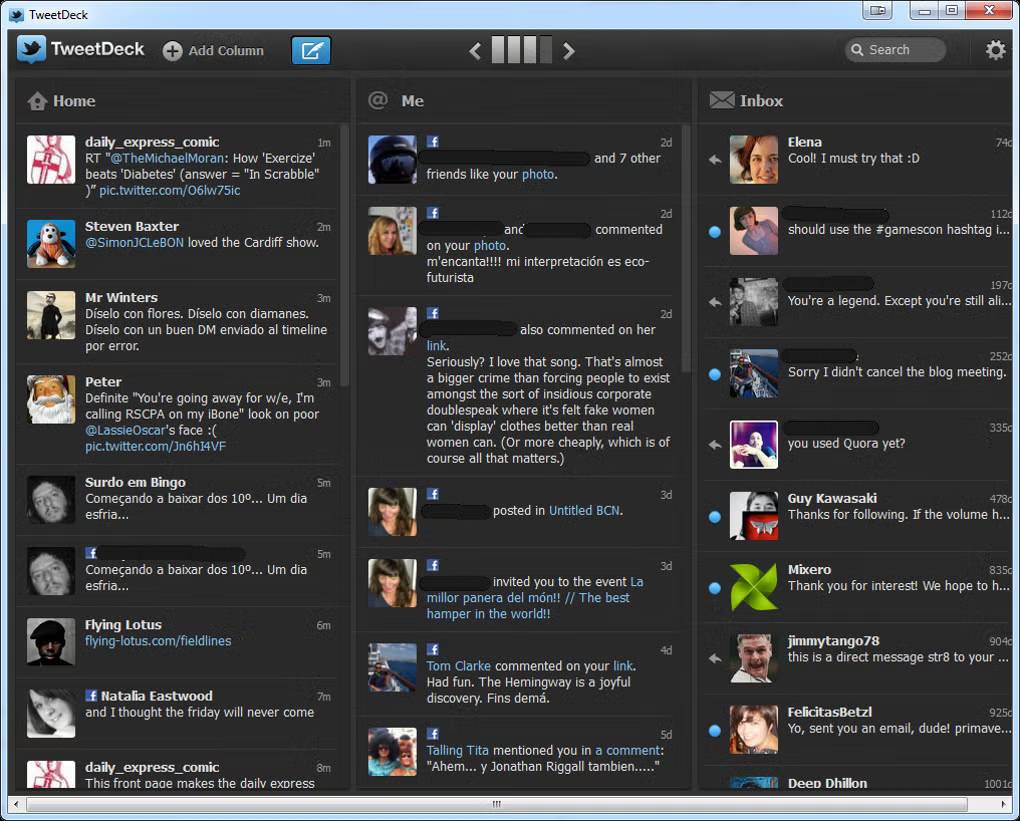
Task: Click reply arrow on Elena's message
Action: (715, 159)
